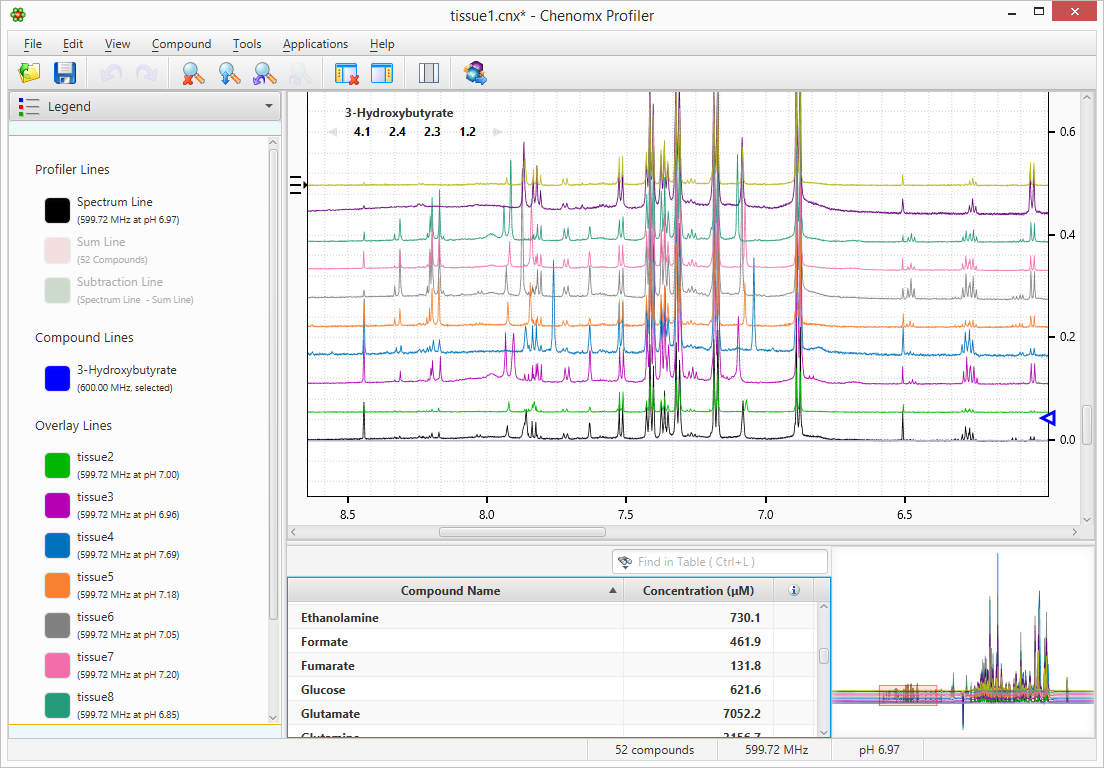Viewport: 1104px width, 768px height.
Task: Open the Applications menu
Action: pyautogui.click(x=315, y=44)
